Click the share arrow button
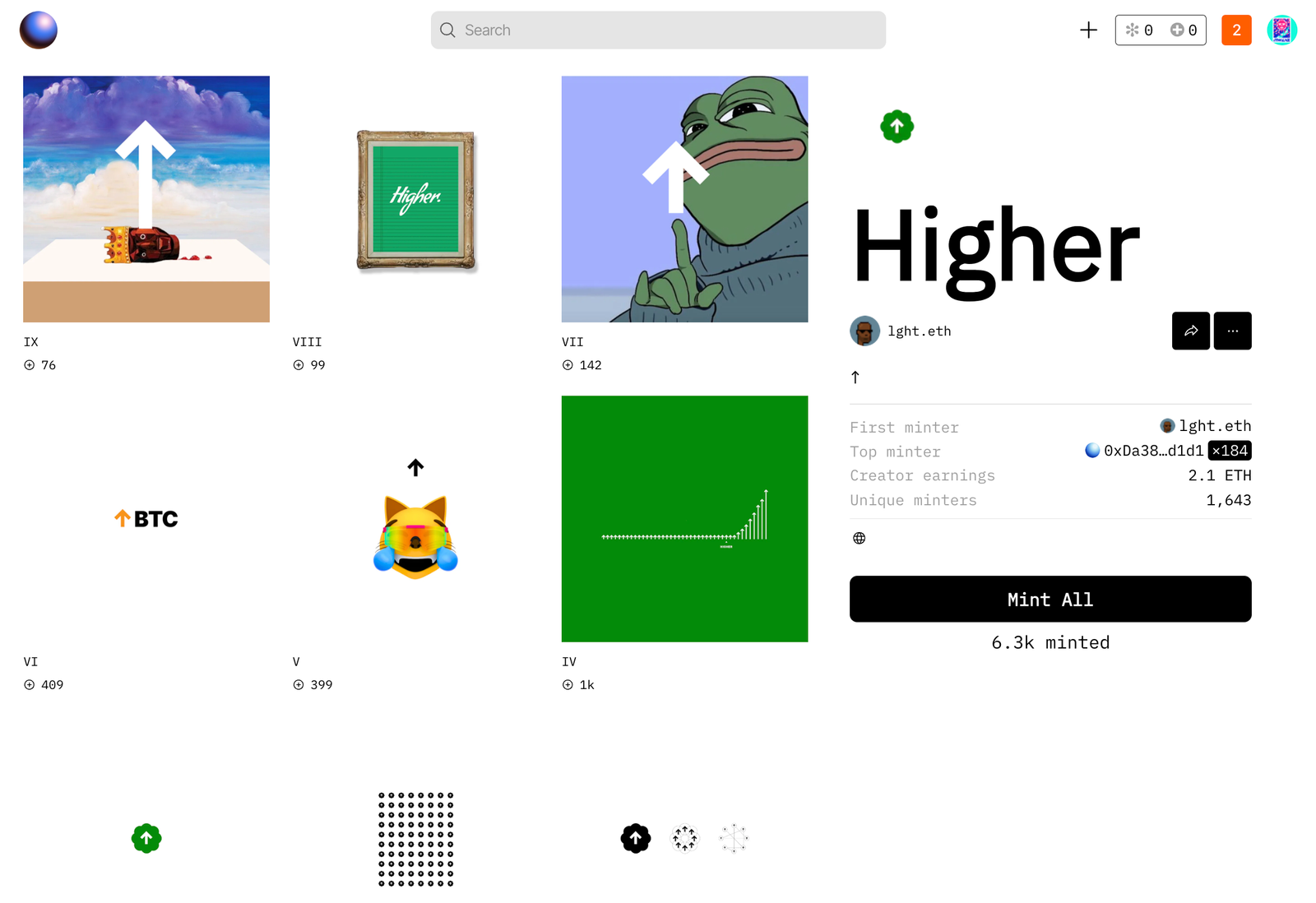 [1190, 331]
